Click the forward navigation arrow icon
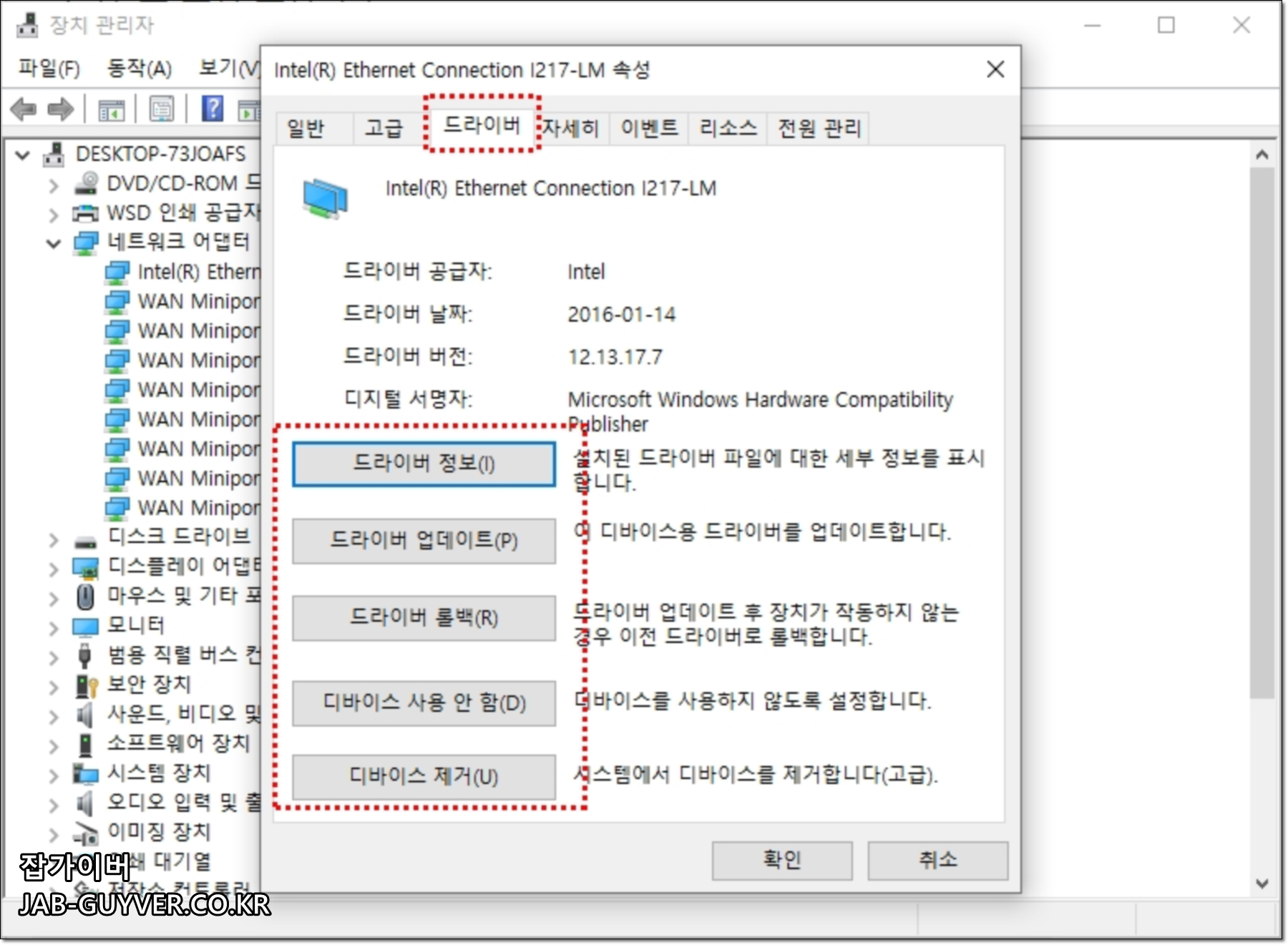The width and height of the screenshot is (1288, 945). [63, 109]
